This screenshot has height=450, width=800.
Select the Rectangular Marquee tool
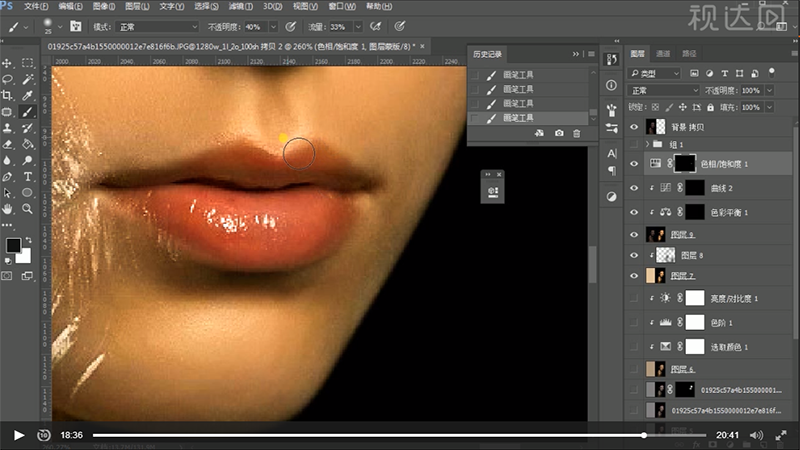tap(28, 63)
